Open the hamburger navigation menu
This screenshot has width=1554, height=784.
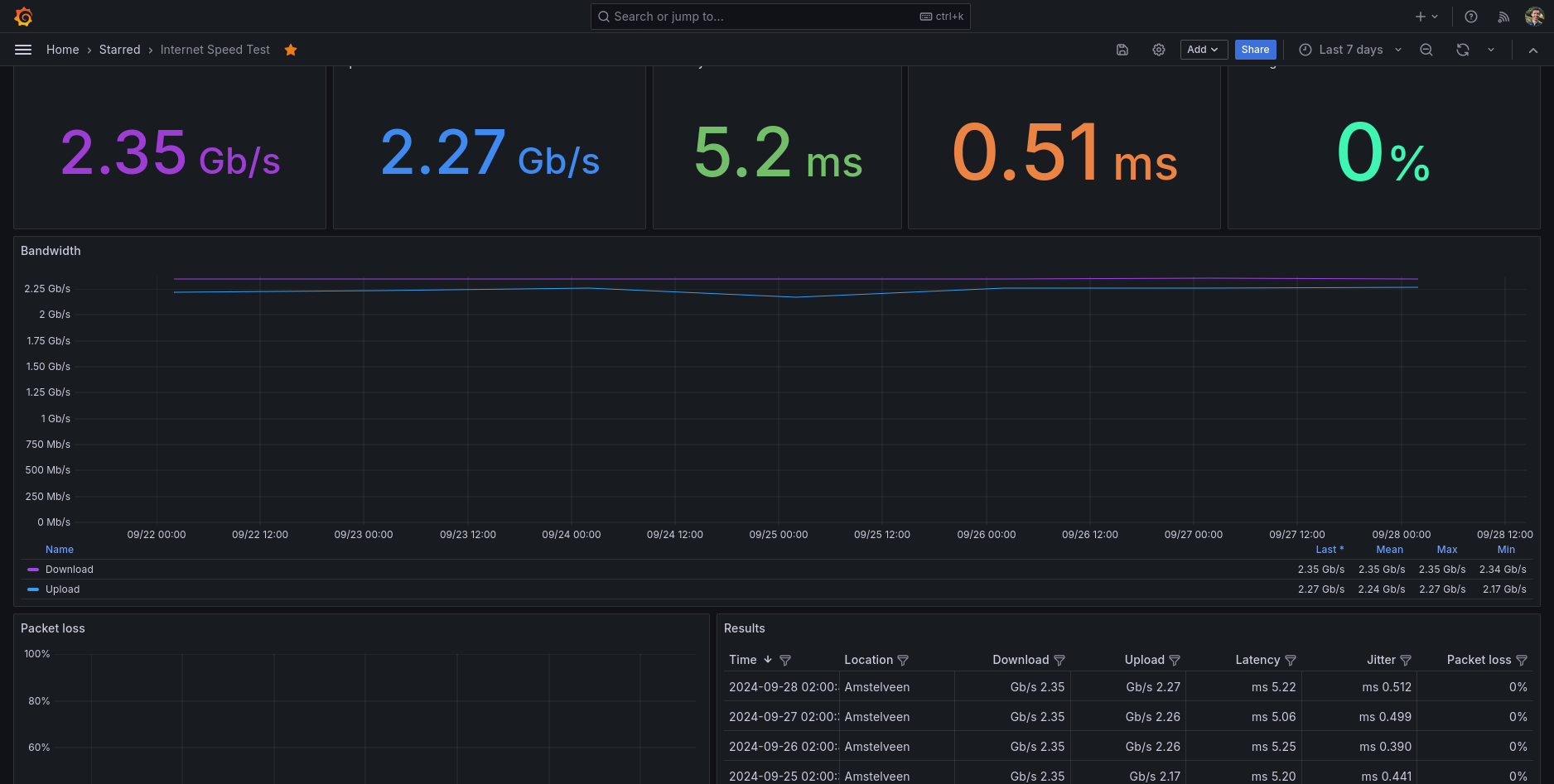coord(23,50)
